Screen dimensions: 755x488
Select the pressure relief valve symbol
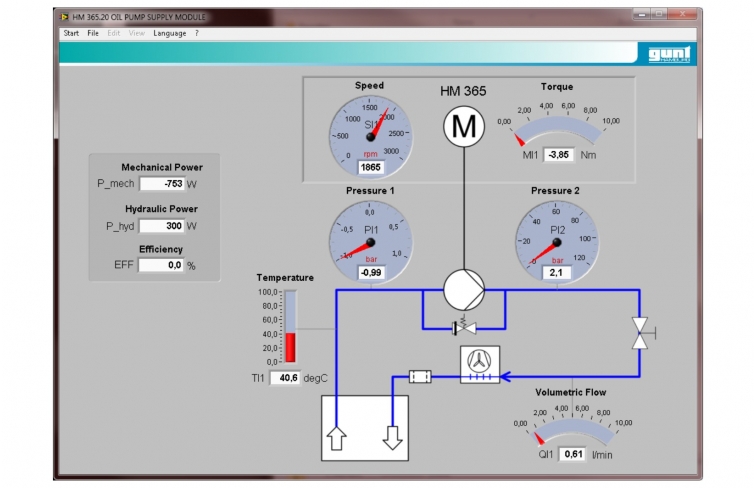click(x=464, y=327)
